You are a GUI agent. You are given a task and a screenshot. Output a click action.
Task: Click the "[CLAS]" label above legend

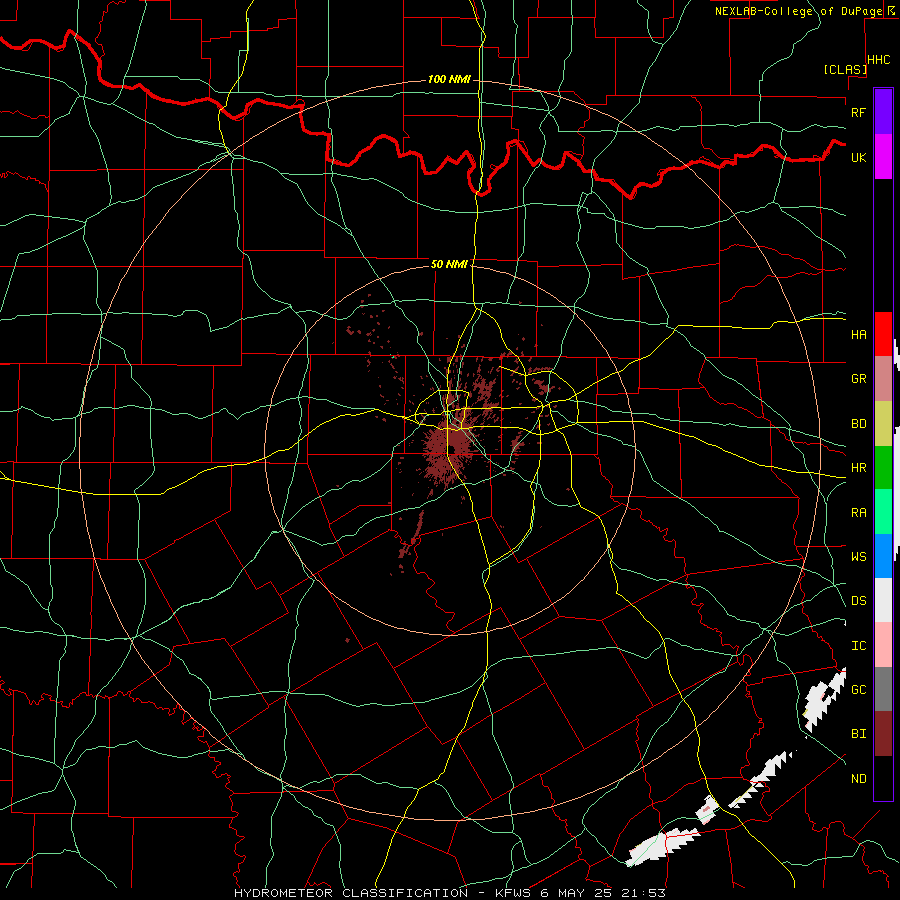click(845, 69)
